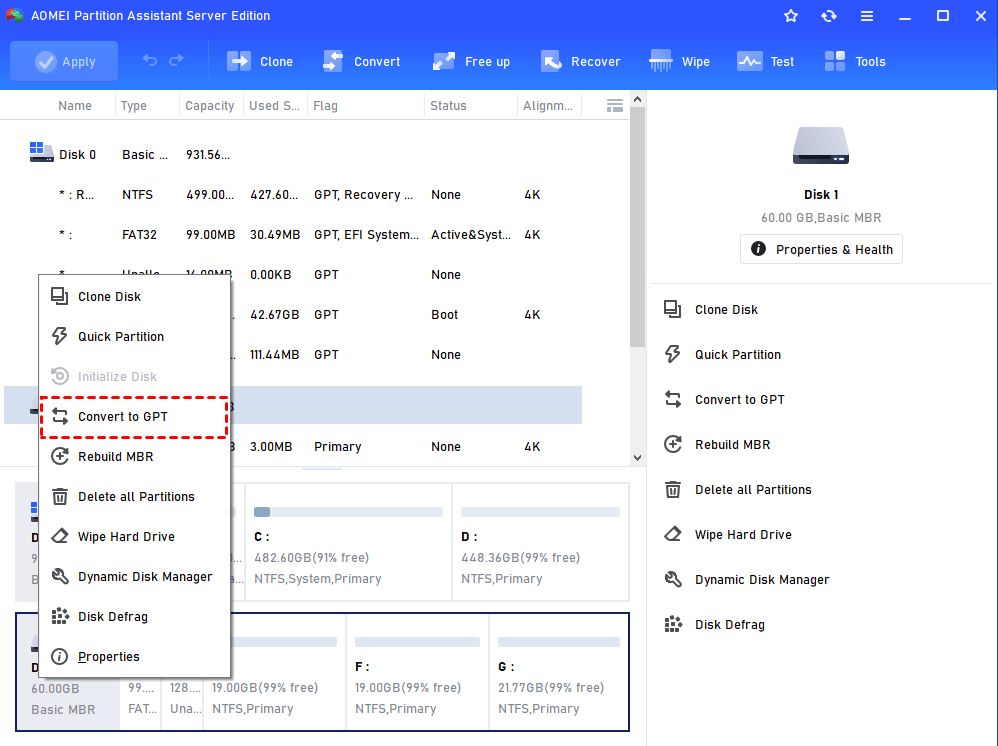The width and height of the screenshot is (998, 746).
Task: Select the Primary partition row with 3.00MB used
Action: (406, 447)
